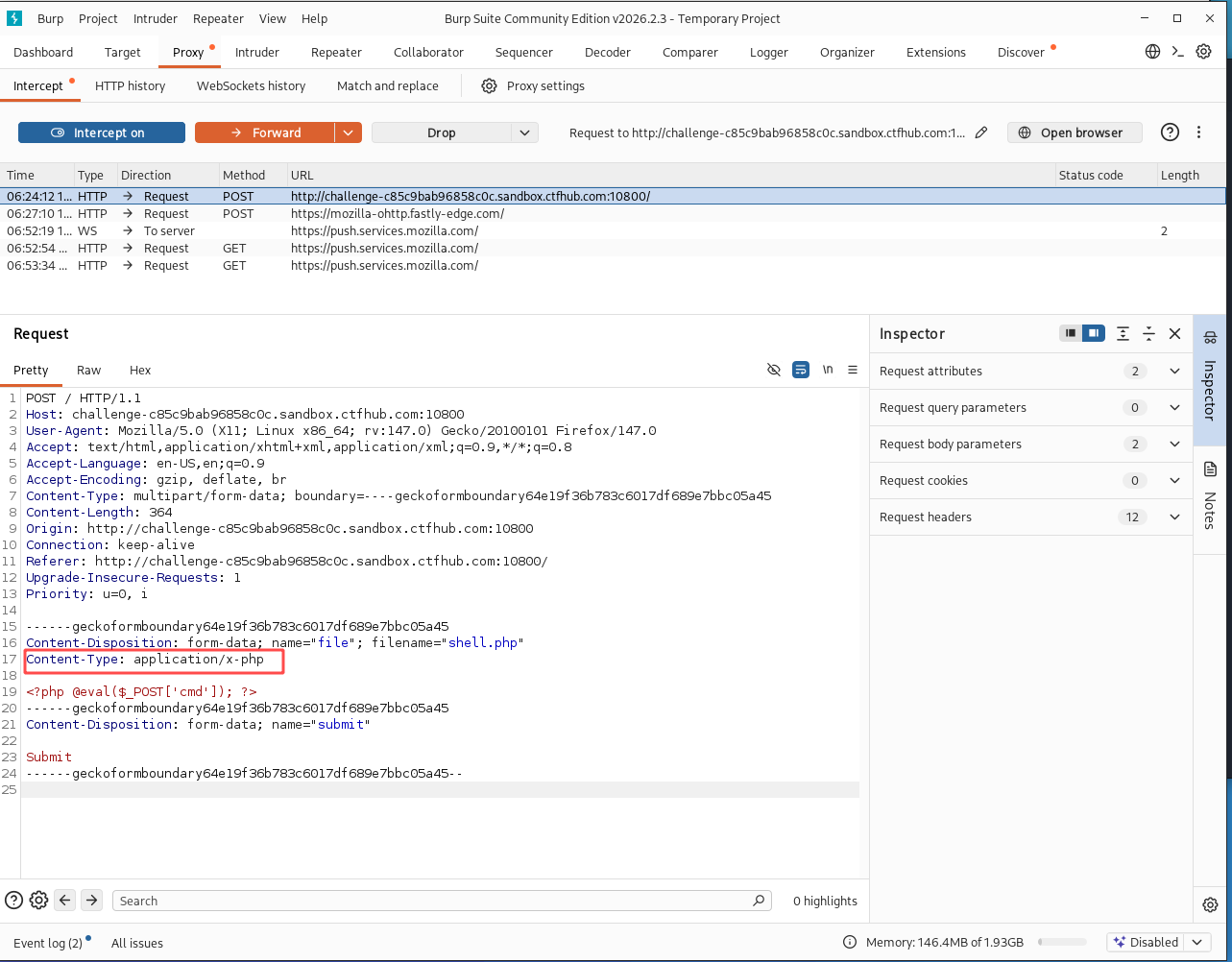Switch Inspector to left-docked layout

[1070, 333]
